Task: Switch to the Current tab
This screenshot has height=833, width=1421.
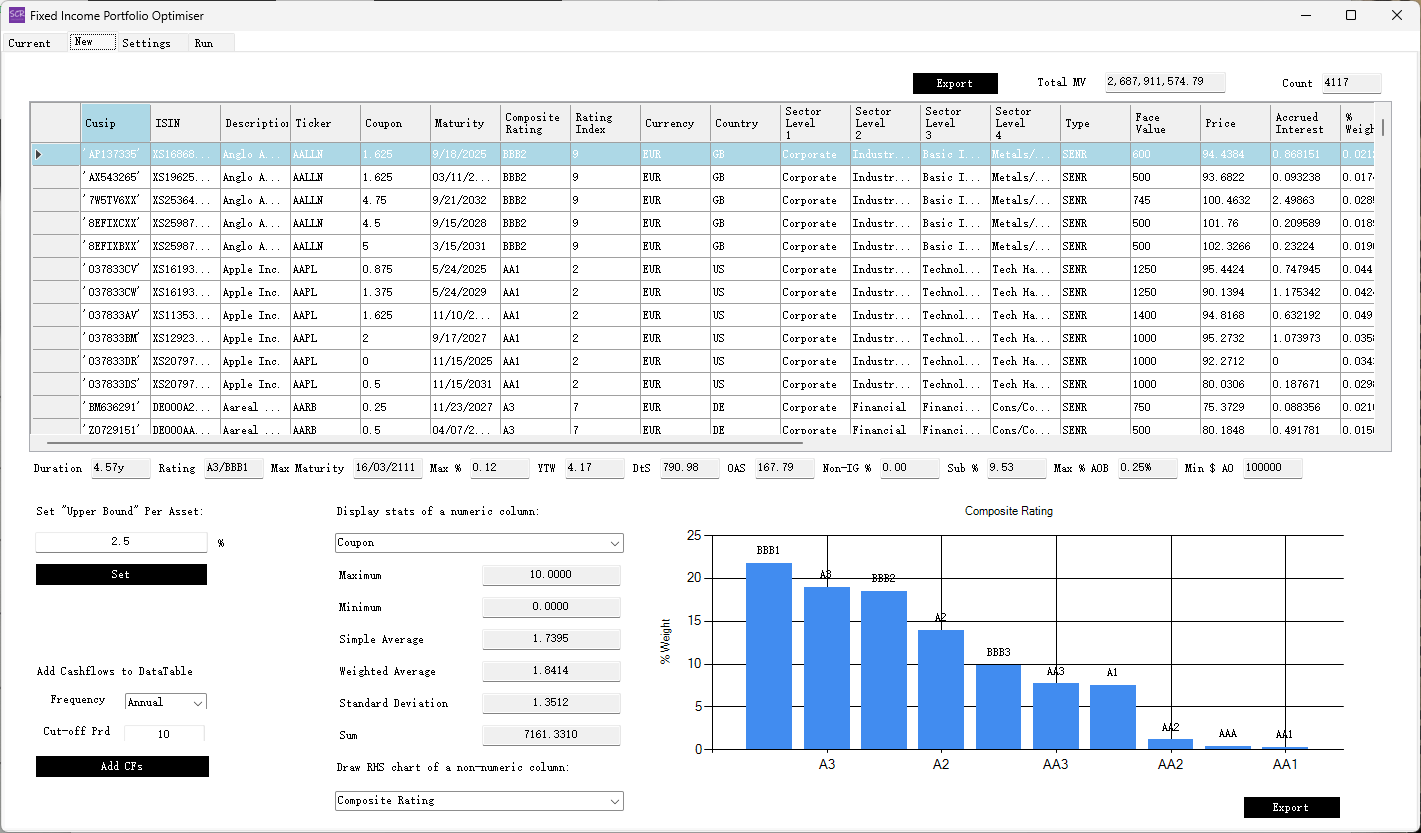Action: point(30,43)
